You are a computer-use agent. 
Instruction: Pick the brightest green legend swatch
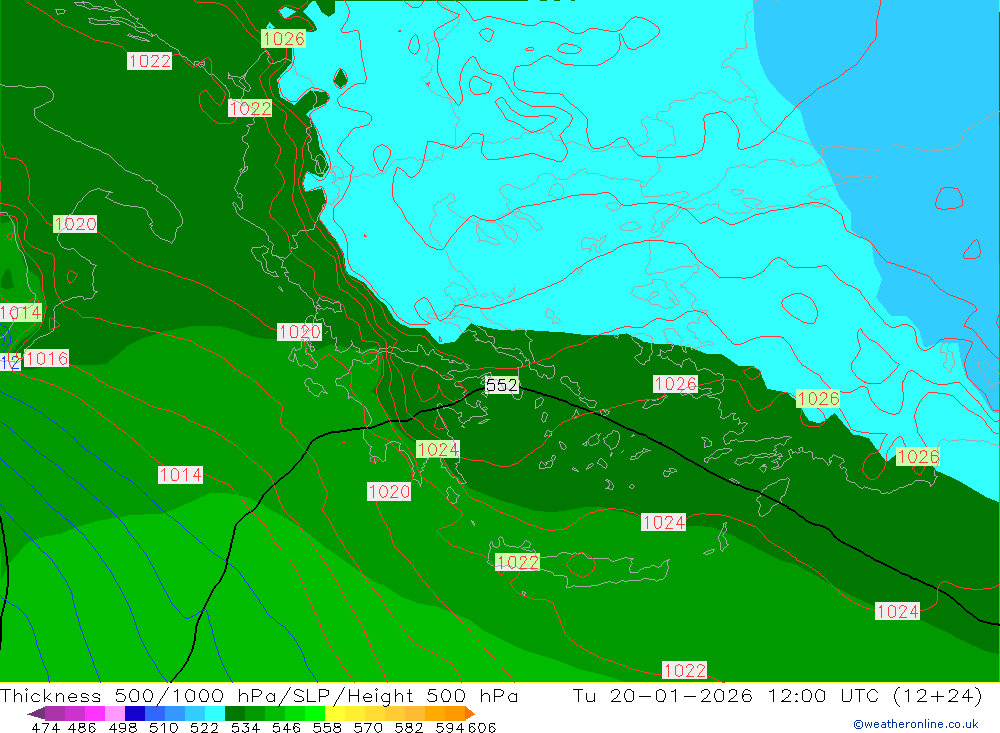[315, 713]
